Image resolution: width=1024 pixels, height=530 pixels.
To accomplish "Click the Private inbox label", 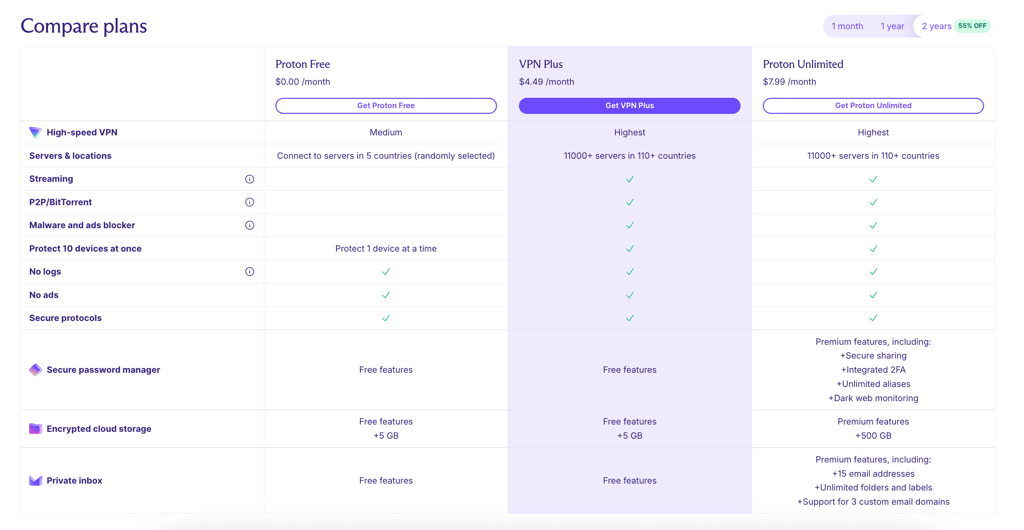I will point(74,481).
